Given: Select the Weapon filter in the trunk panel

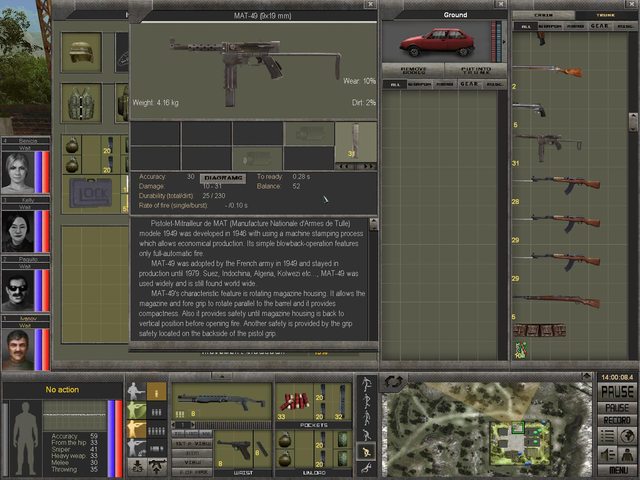Looking at the screenshot, I should coord(550,26).
